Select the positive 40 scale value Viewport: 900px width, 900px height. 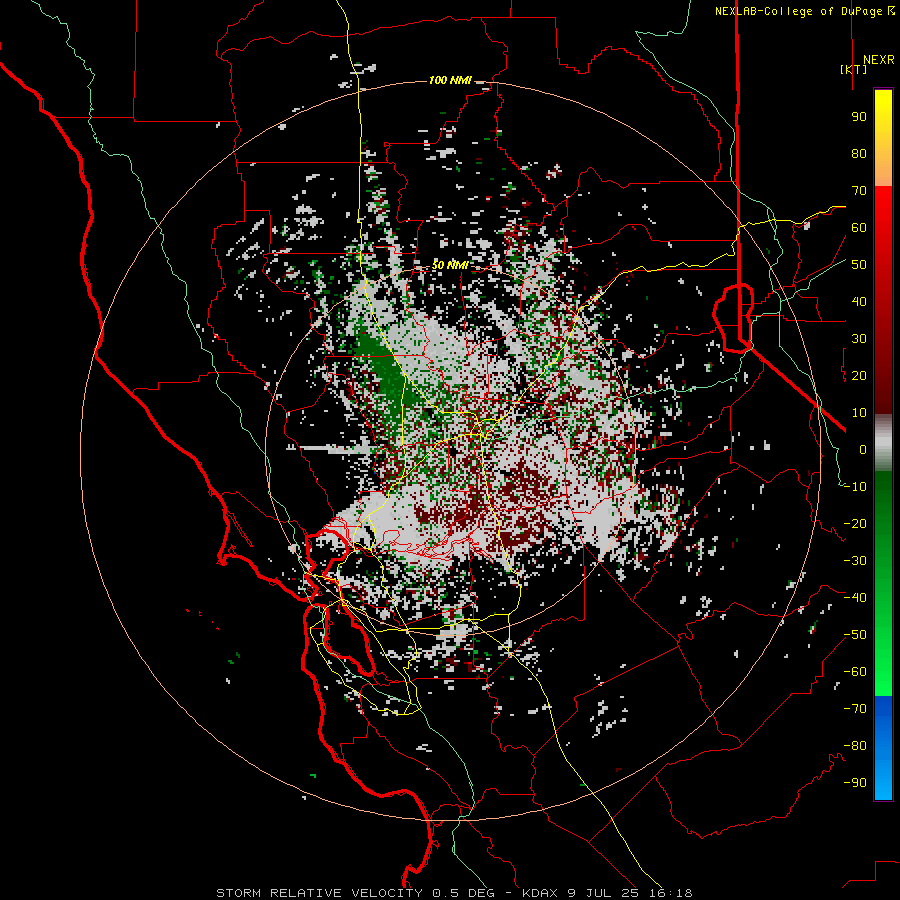(x=859, y=301)
